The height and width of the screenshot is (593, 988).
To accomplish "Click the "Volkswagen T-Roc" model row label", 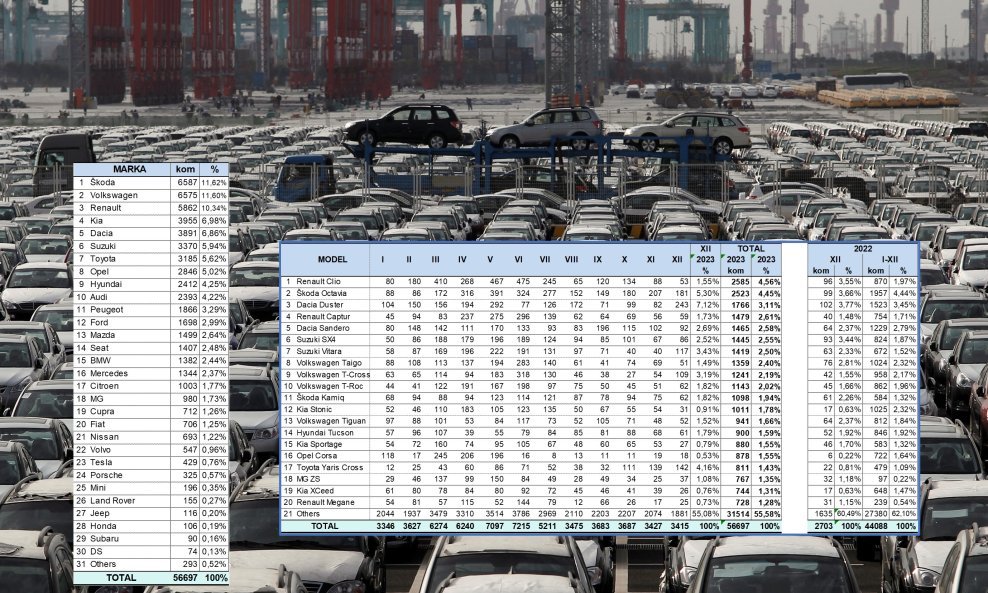I will 330,386.
